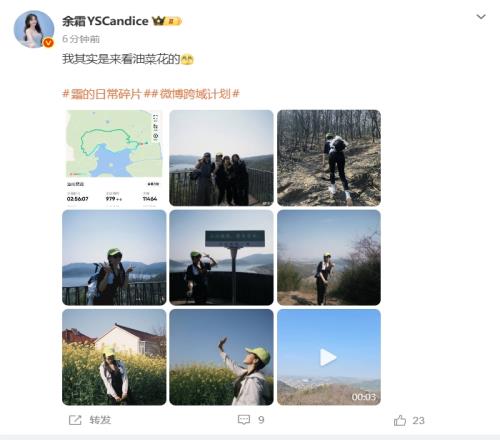Open the 余霜YSCandice profile avatar
The height and width of the screenshot is (440, 500).
click(x=34, y=29)
